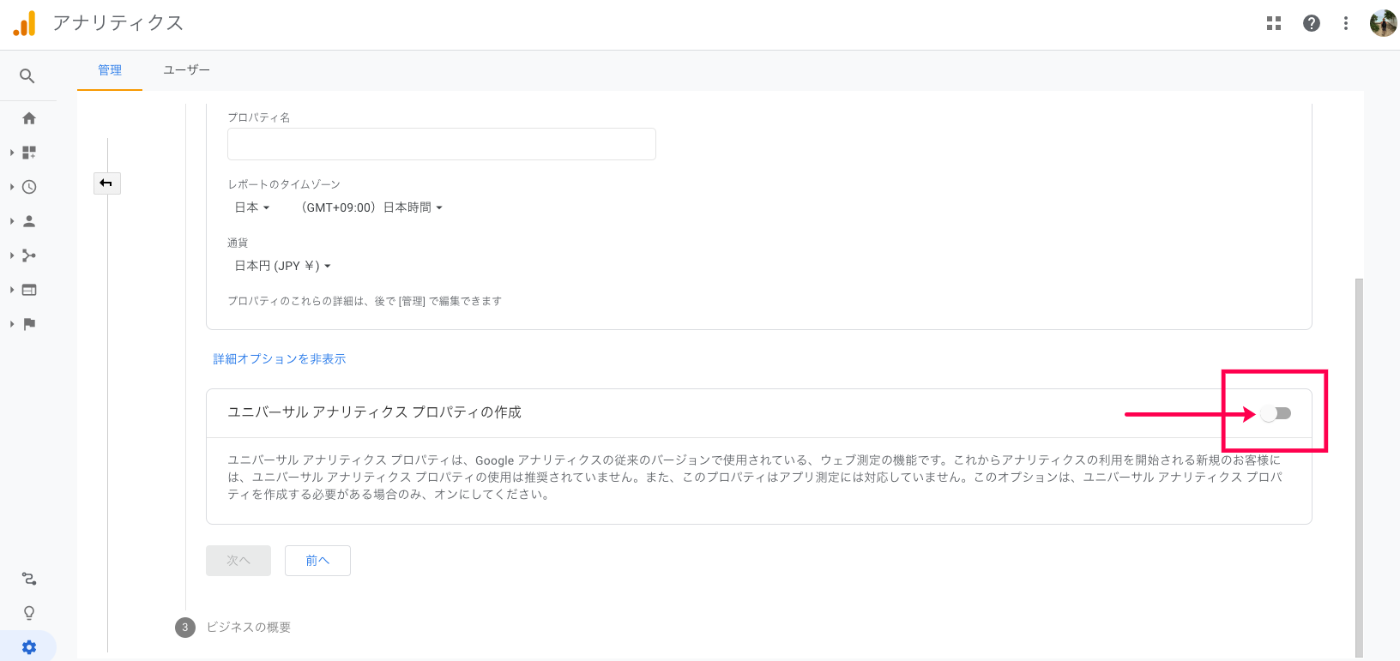
Task: Open the (GMT+09:00) 日本時間 timezone dropdown
Action: pos(371,208)
